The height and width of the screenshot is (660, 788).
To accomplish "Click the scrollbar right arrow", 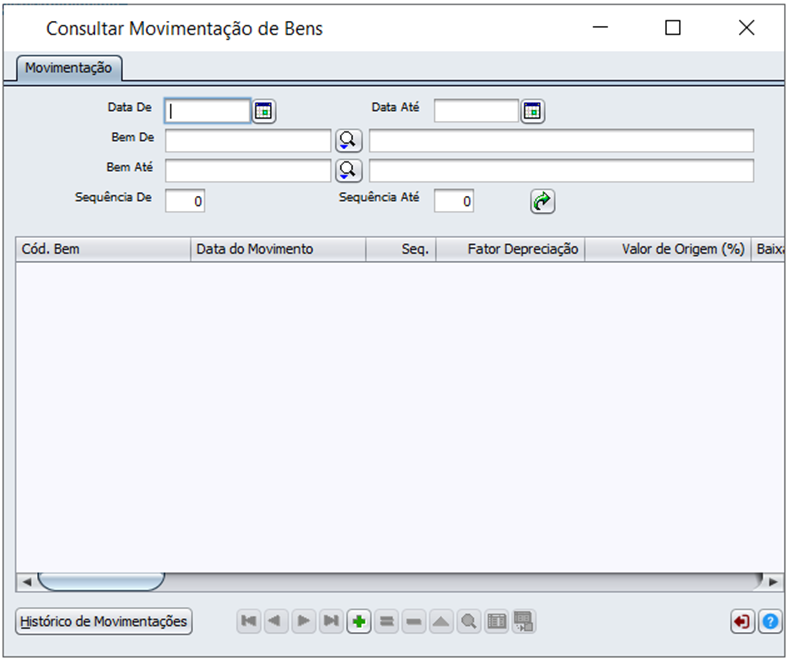I will coord(773,582).
